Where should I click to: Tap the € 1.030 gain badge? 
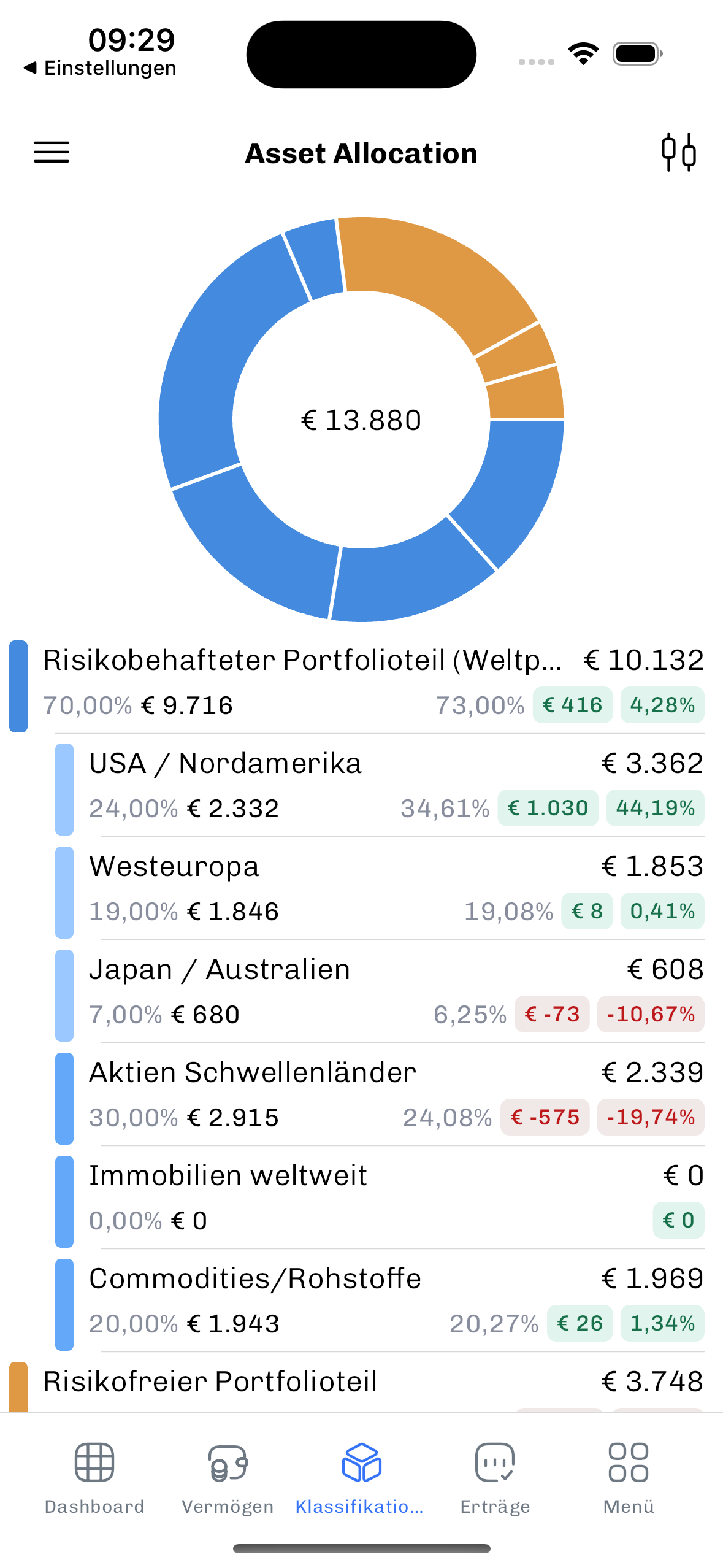[x=548, y=808]
